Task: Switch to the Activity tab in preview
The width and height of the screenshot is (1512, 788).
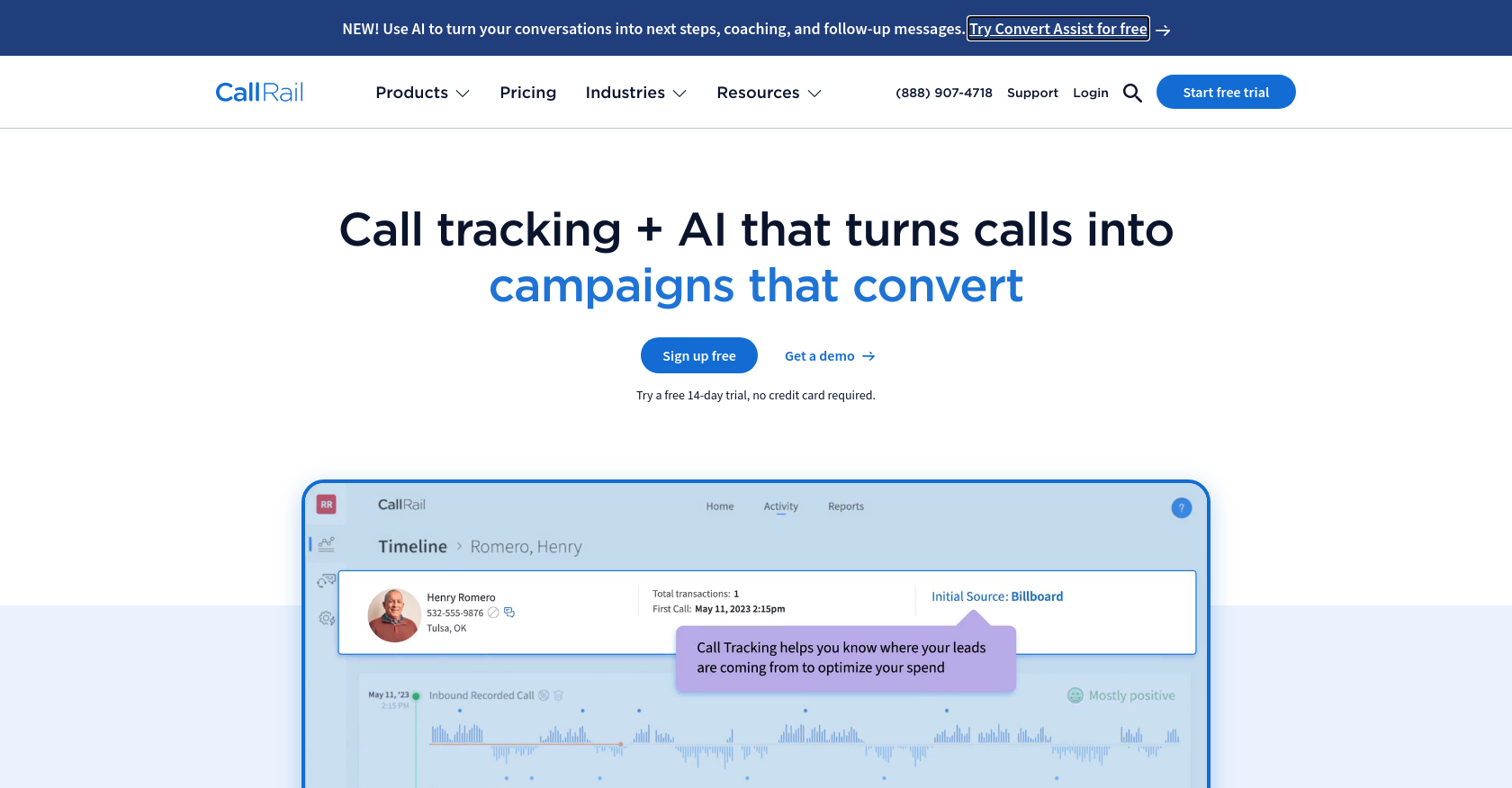Action: point(781,506)
